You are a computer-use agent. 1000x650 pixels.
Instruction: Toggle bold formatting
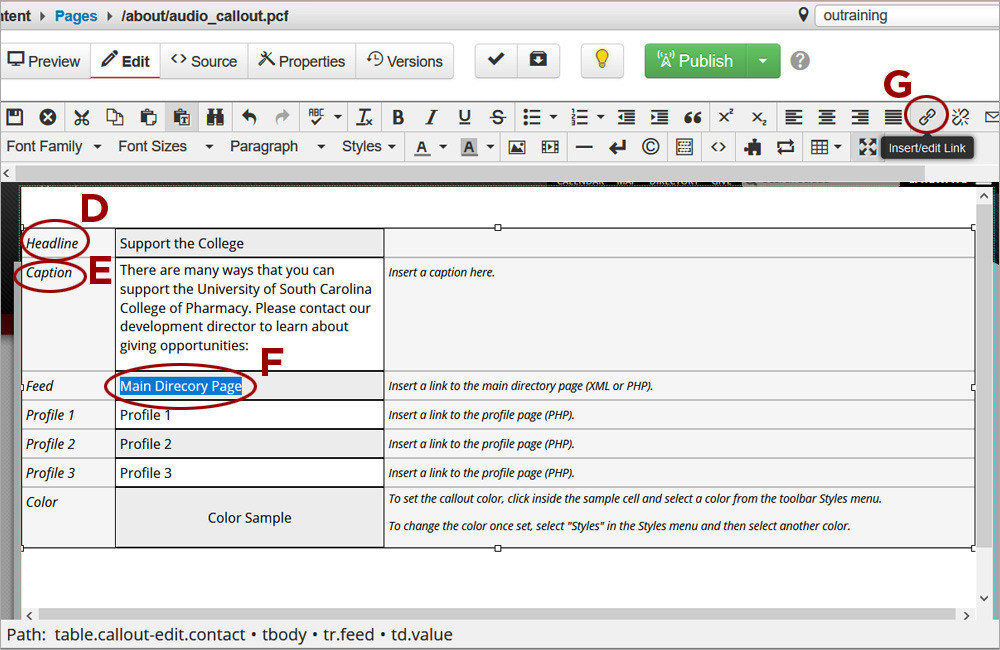[x=397, y=117]
